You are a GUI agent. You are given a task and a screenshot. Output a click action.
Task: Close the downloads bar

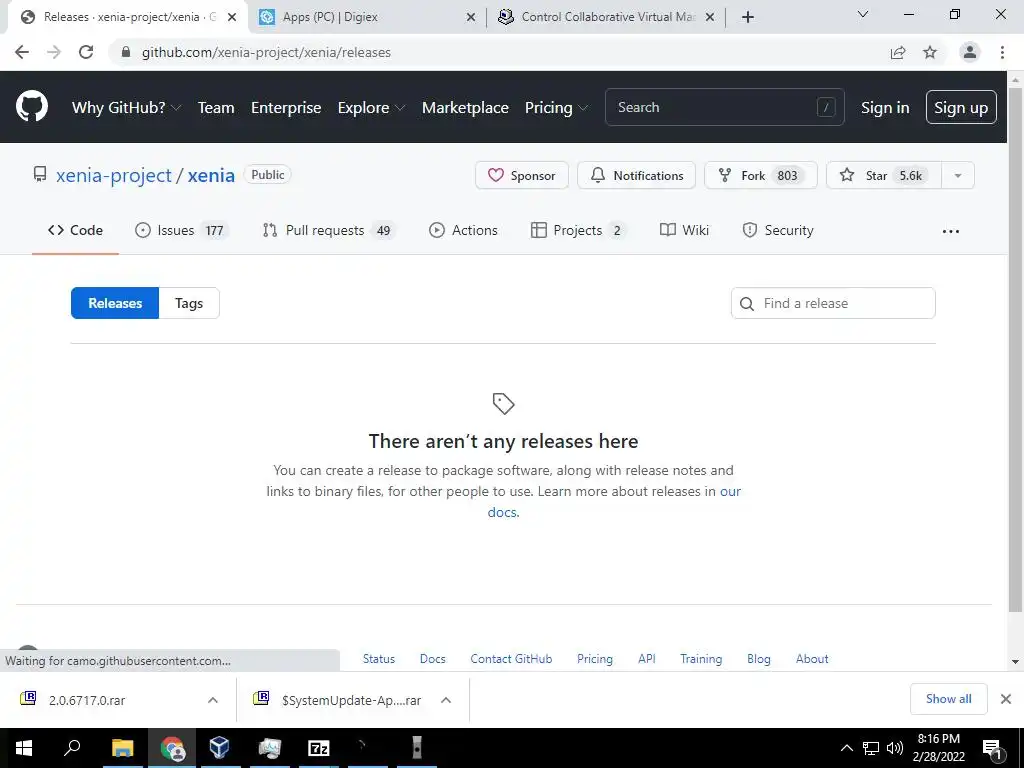click(x=1006, y=699)
